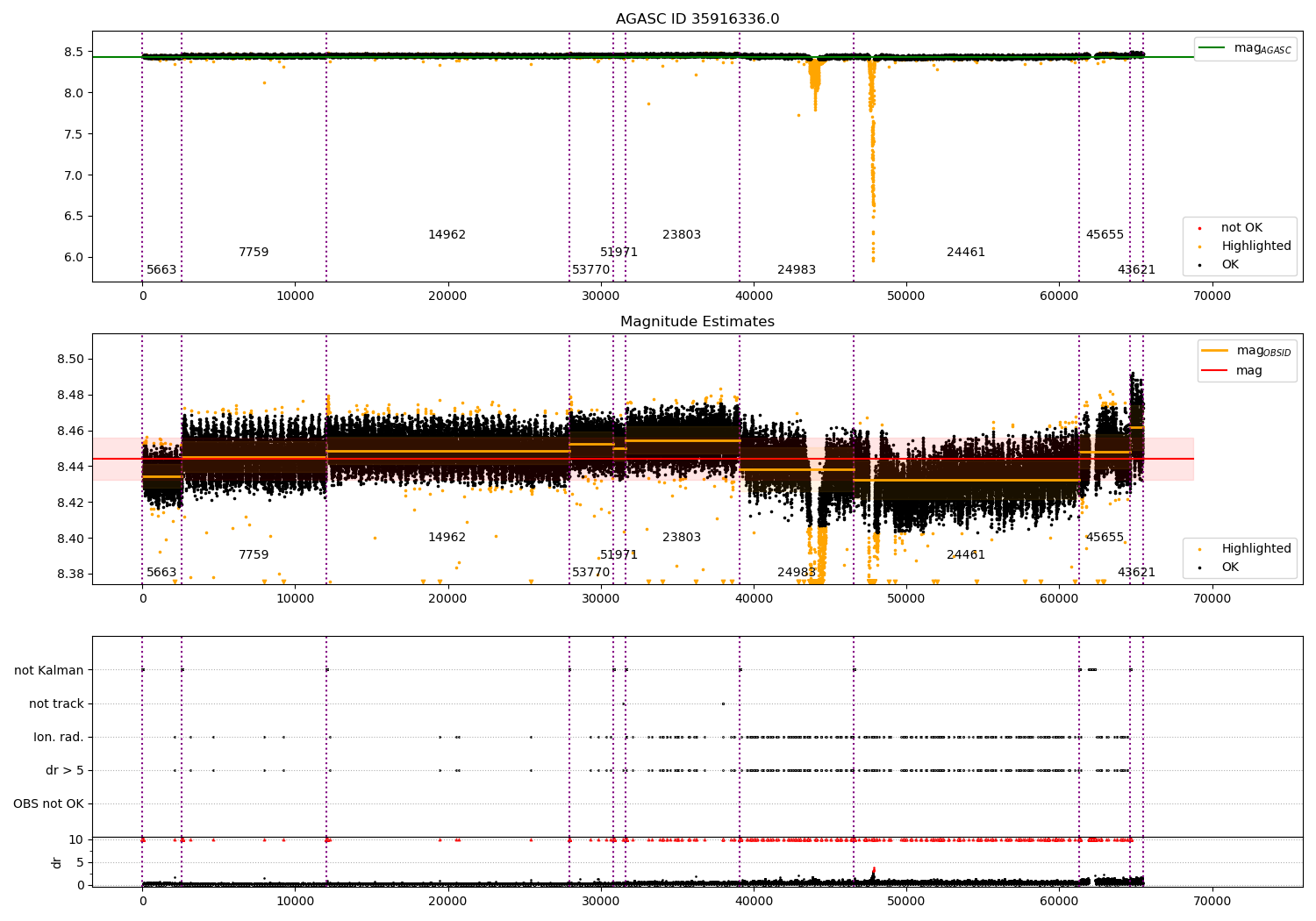Image resolution: width=1316 pixels, height=921 pixels.
Task: Click 'Highlighted' in the top panel legend
Action: pos(1256,246)
